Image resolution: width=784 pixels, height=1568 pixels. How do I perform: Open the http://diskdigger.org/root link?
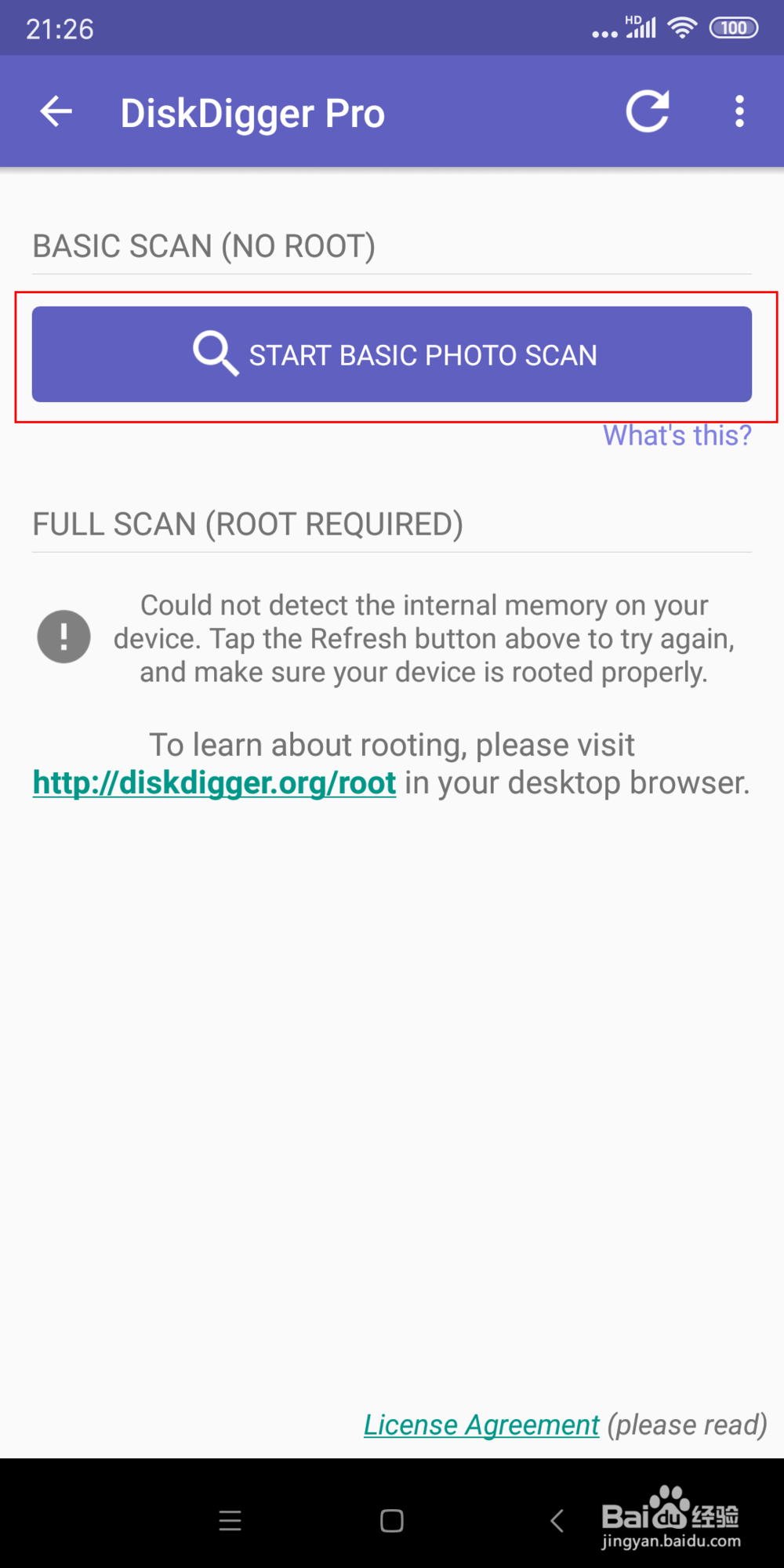coord(215,782)
